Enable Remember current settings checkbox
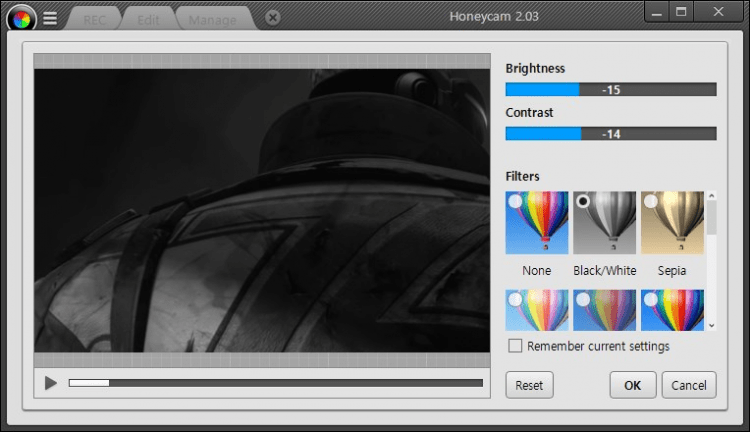The image size is (750, 432). pyautogui.click(x=516, y=346)
